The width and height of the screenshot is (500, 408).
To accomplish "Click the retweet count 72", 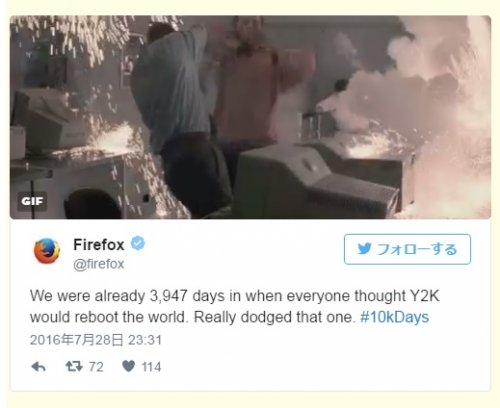I will 96,367.
